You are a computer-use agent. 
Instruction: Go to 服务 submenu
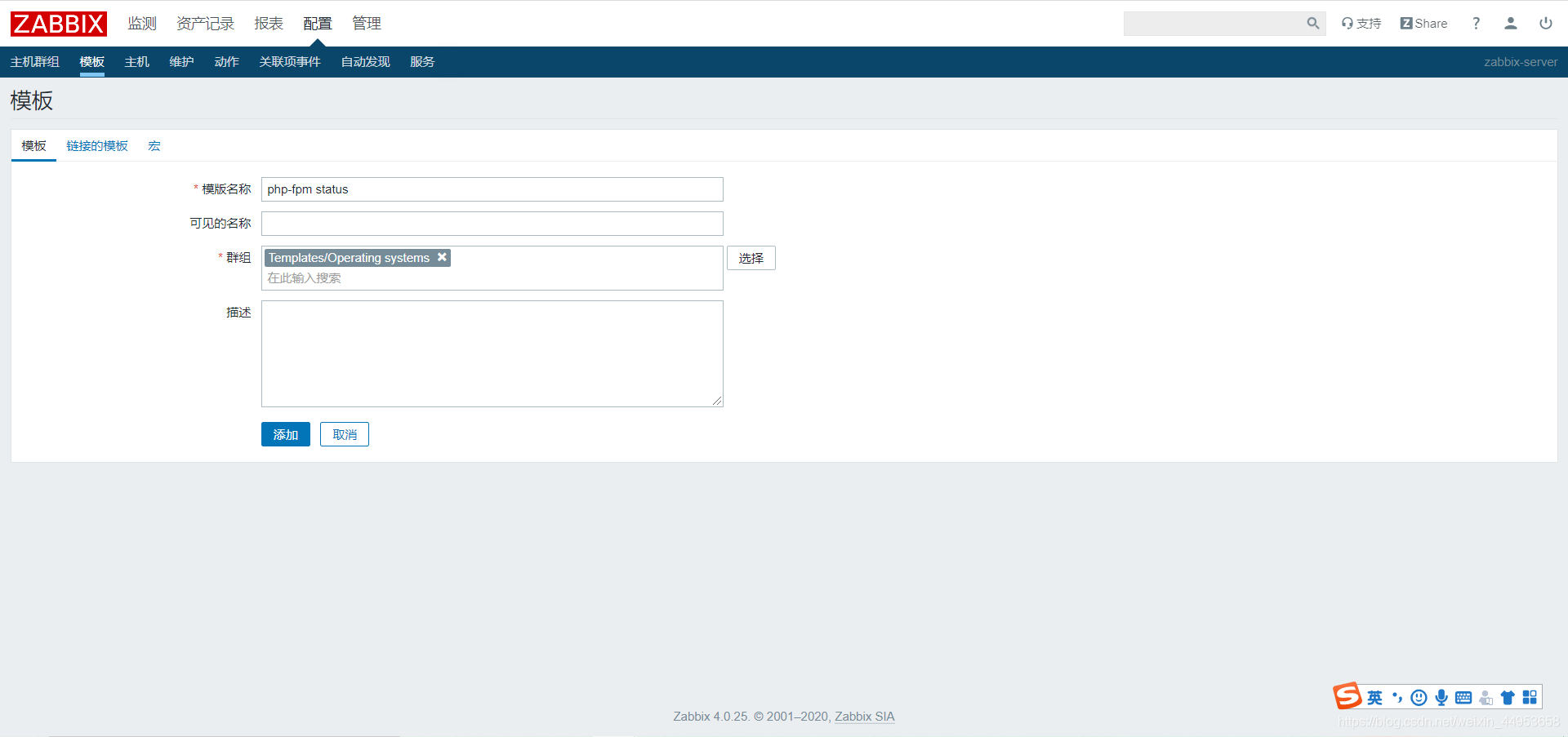tap(422, 62)
